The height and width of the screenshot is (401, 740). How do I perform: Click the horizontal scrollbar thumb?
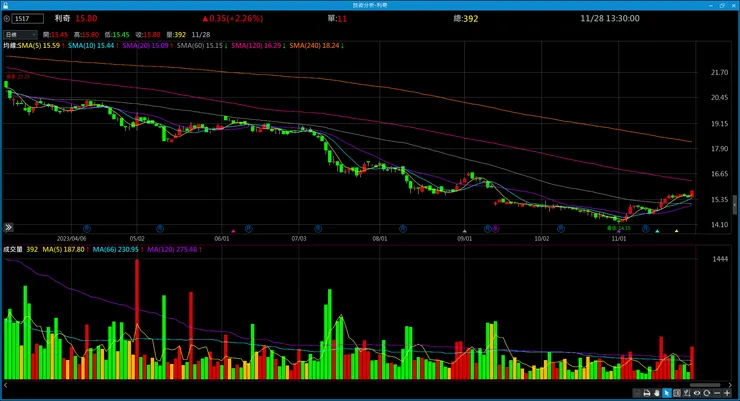[x=705, y=385]
